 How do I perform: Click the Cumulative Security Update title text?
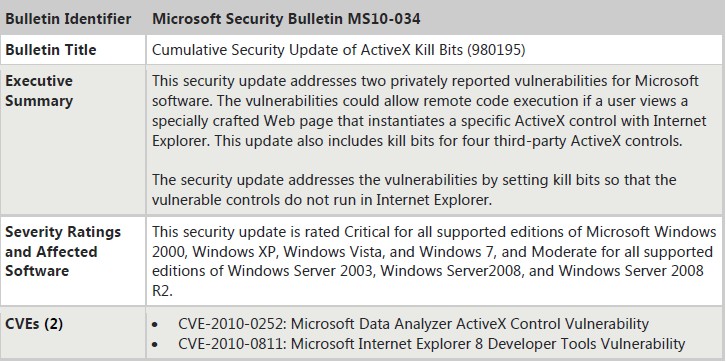338,50
